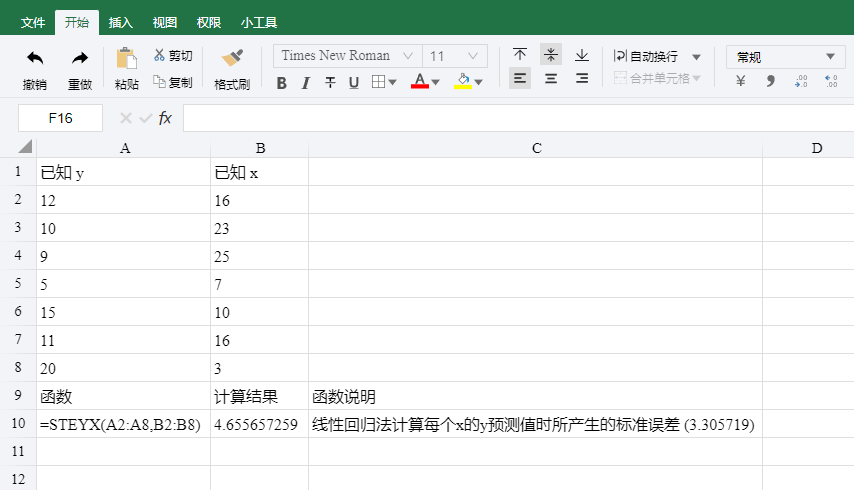Select column B header
The height and width of the screenshot is (490, 854).
click(x=260, y=148)
